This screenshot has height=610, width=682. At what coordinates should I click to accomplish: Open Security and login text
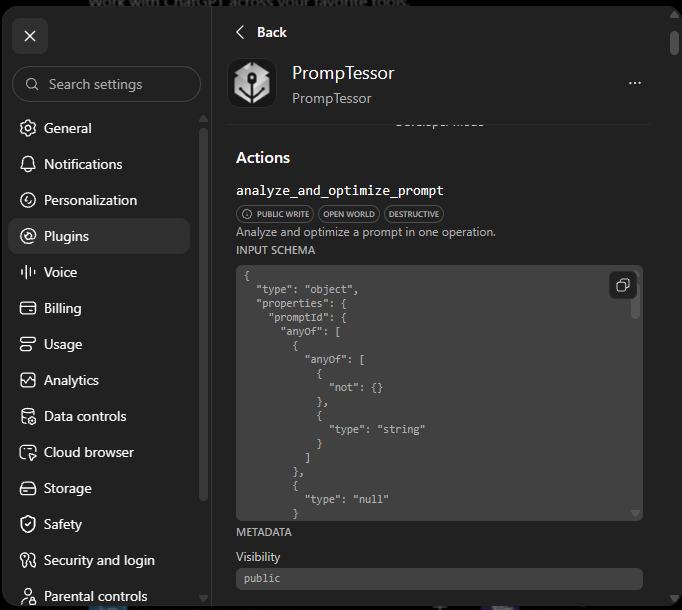99,560
